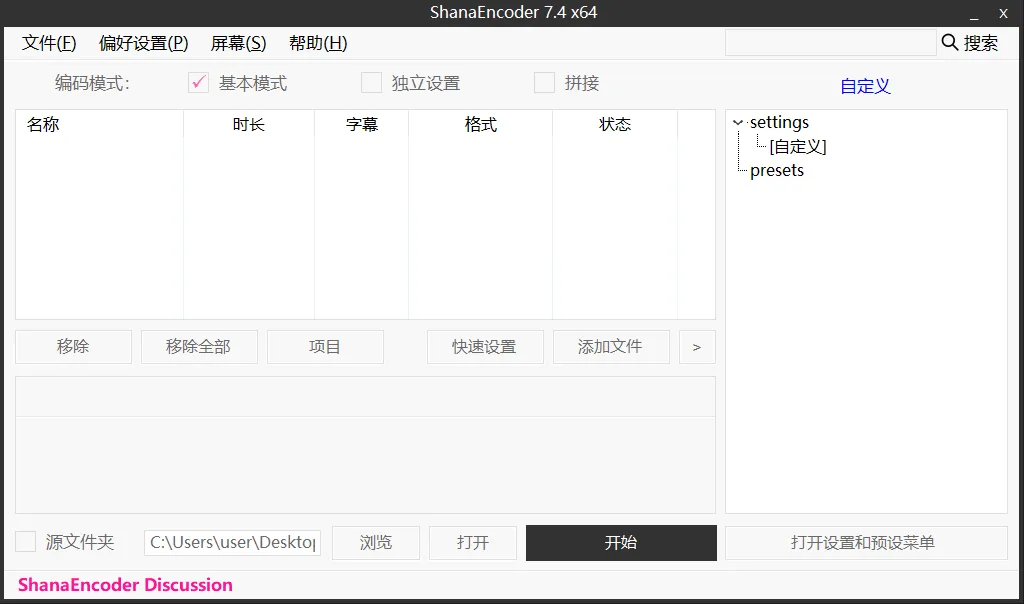Collapse the settings tree node
Image resolution: width=1024 pixels, height=604 pixels.
[x=738, y=122]
